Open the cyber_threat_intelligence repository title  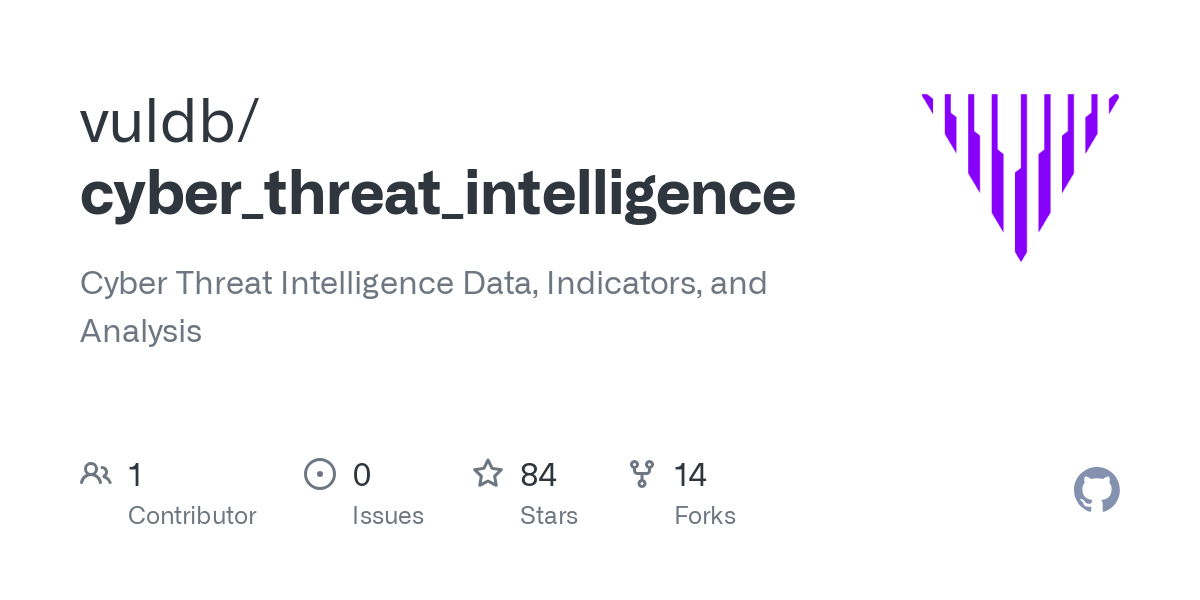[438, 194]
